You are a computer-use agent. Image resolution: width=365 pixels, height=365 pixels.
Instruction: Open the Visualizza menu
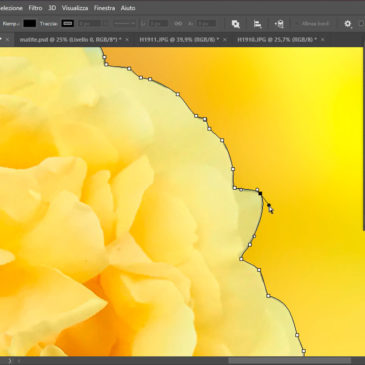[x=75, y=8]
